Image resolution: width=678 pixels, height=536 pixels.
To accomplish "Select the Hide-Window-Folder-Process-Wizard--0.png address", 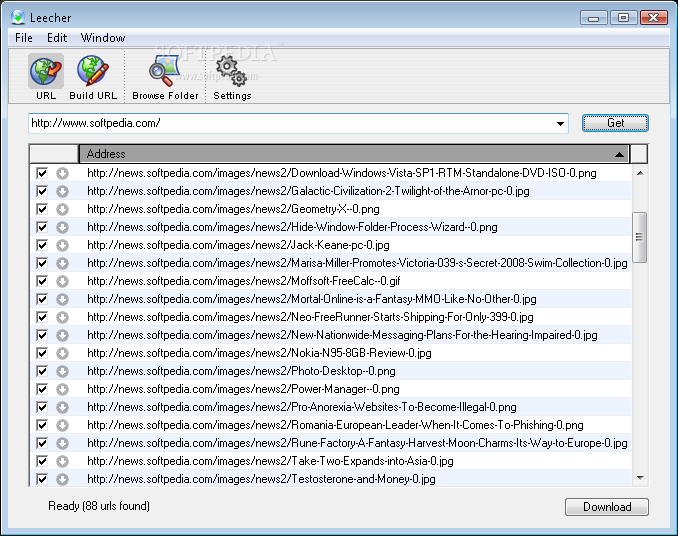I will pyautogui.click(x=292, y=227).
